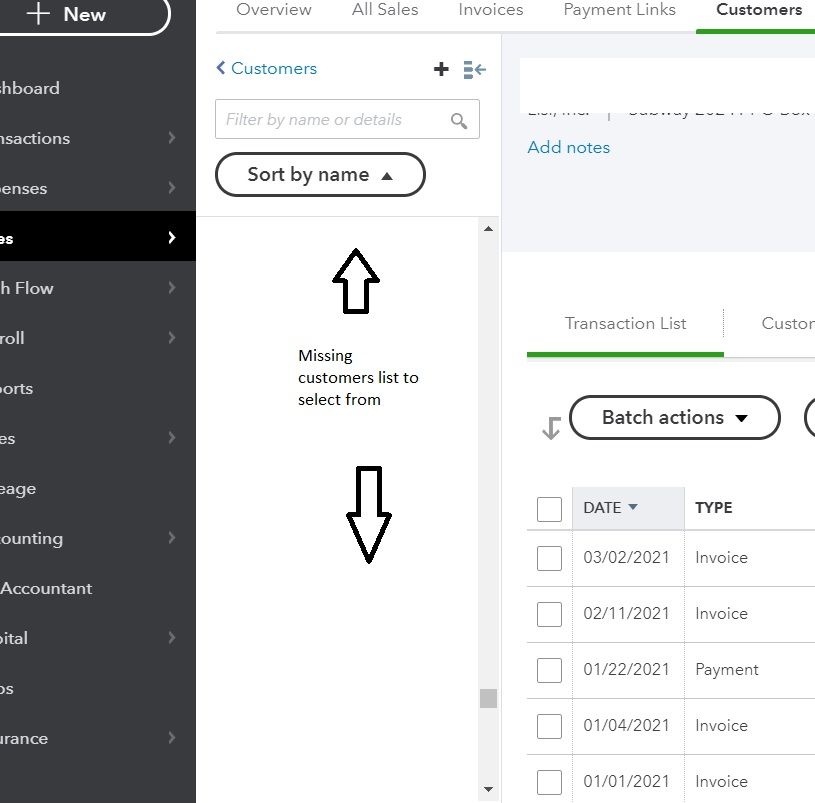Collapse the customer list panel icon

click(474, 69)
